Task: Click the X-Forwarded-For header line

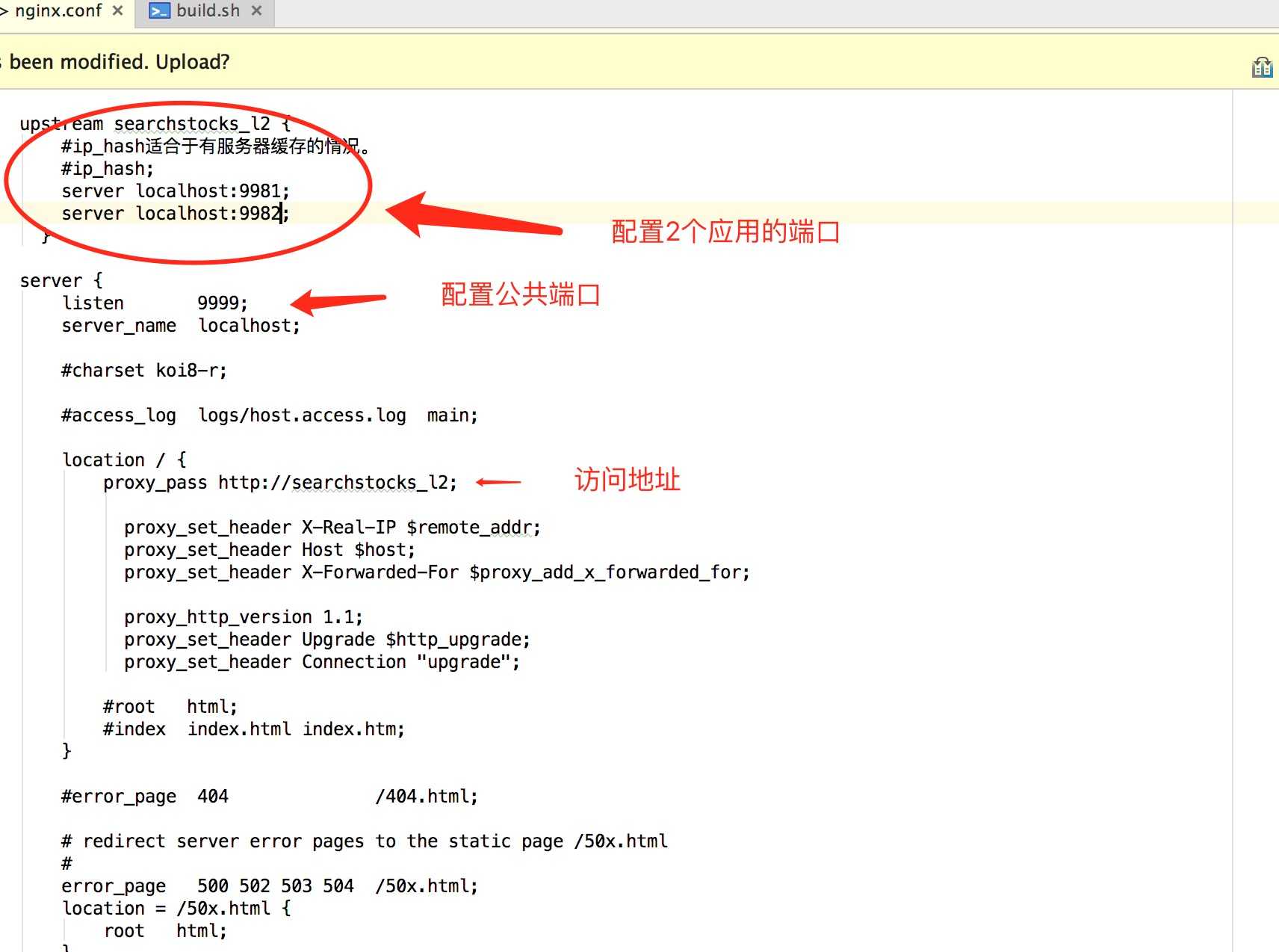Action: click(437, 572)
